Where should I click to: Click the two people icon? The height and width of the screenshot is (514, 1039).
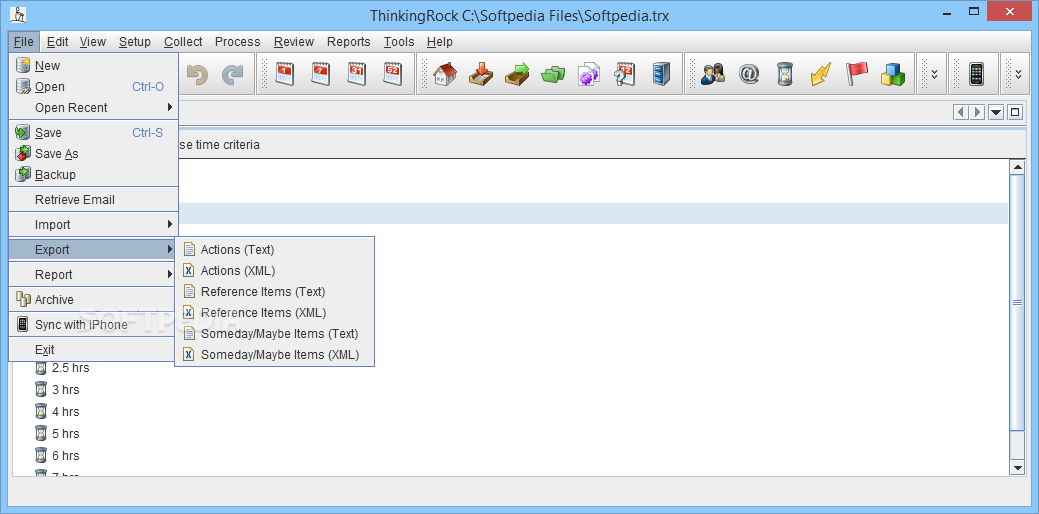tap(712, 74)
